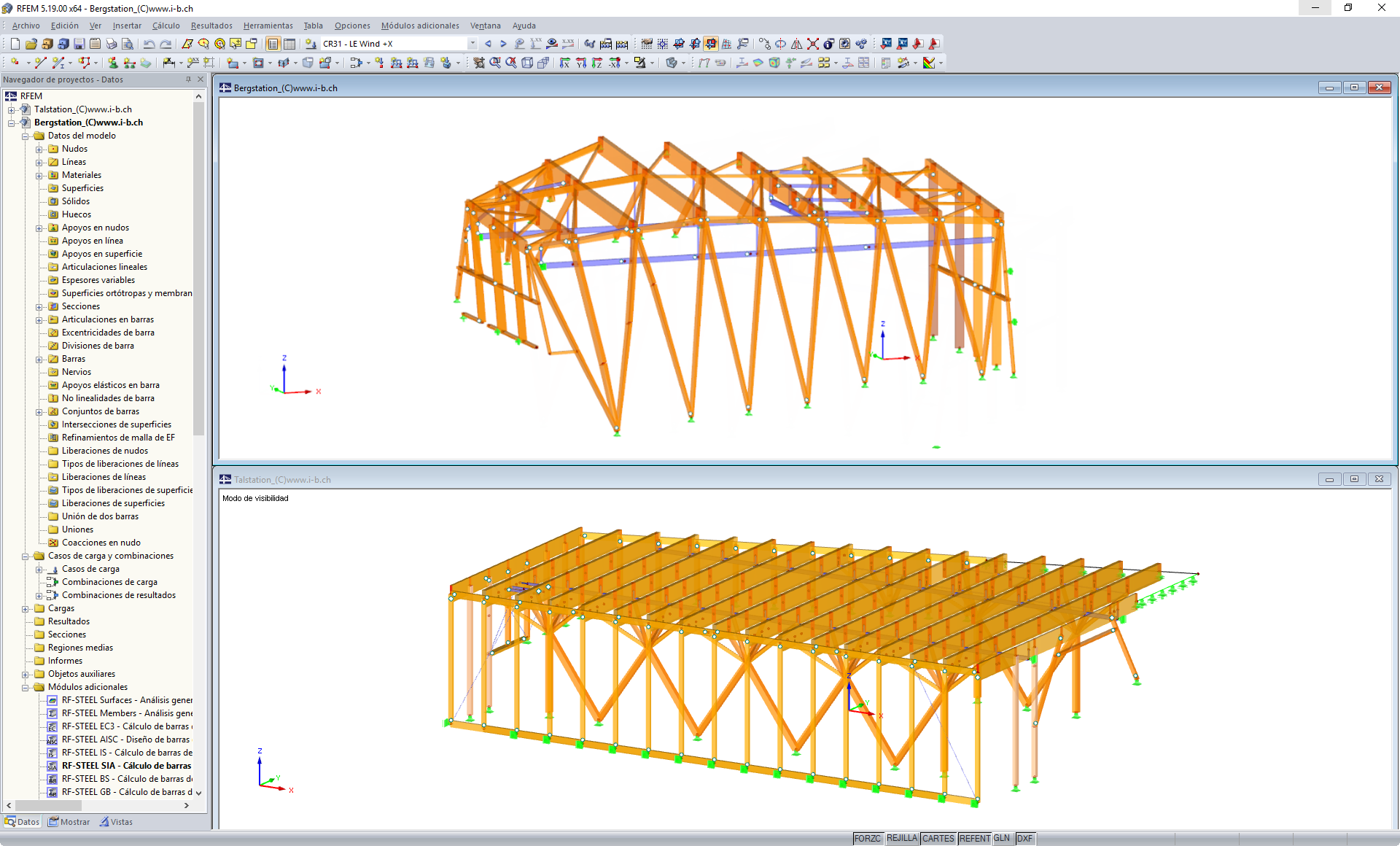
Task: Switch to the Mostrar navigator tab
Action: click(69, 822)
